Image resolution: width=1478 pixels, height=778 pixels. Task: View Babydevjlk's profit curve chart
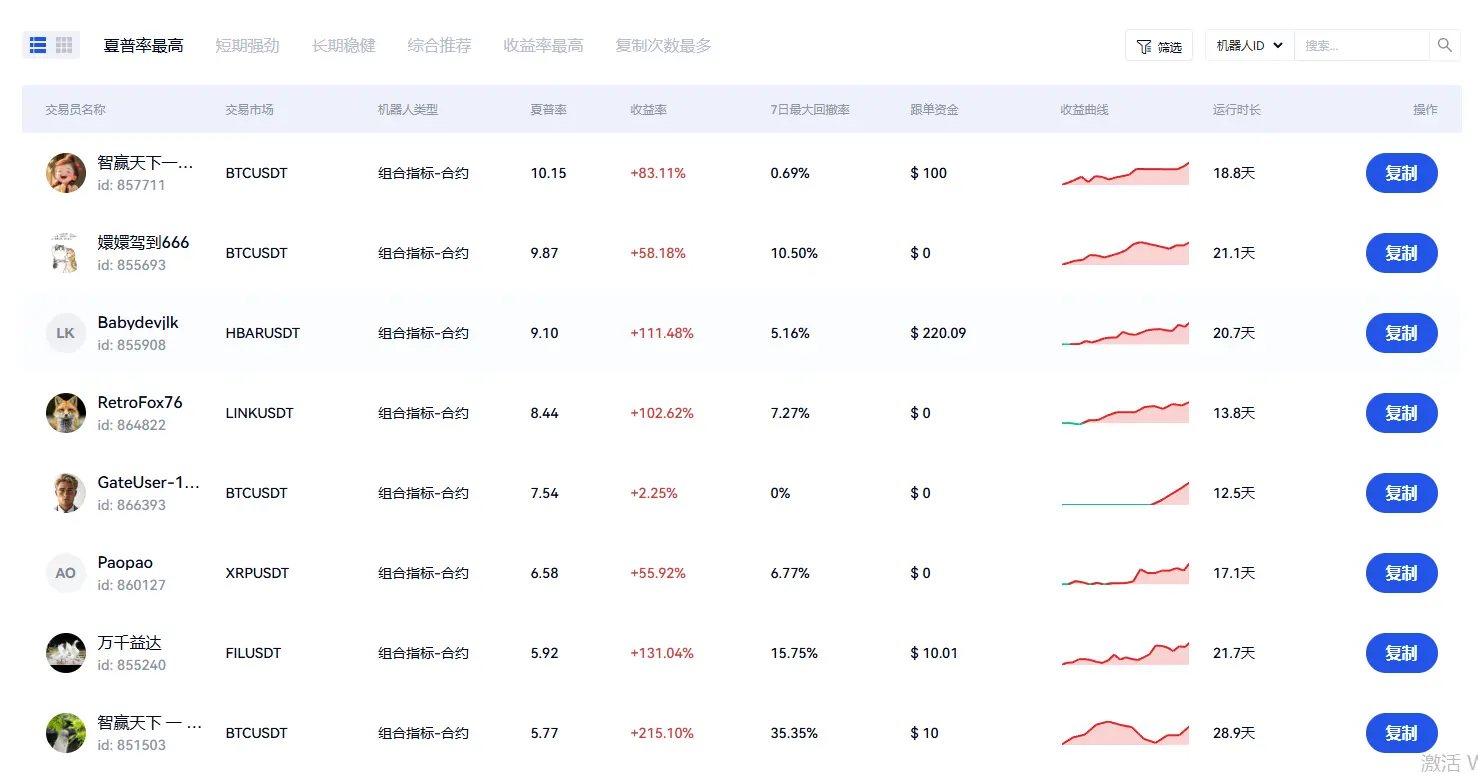click(1125, 333)
